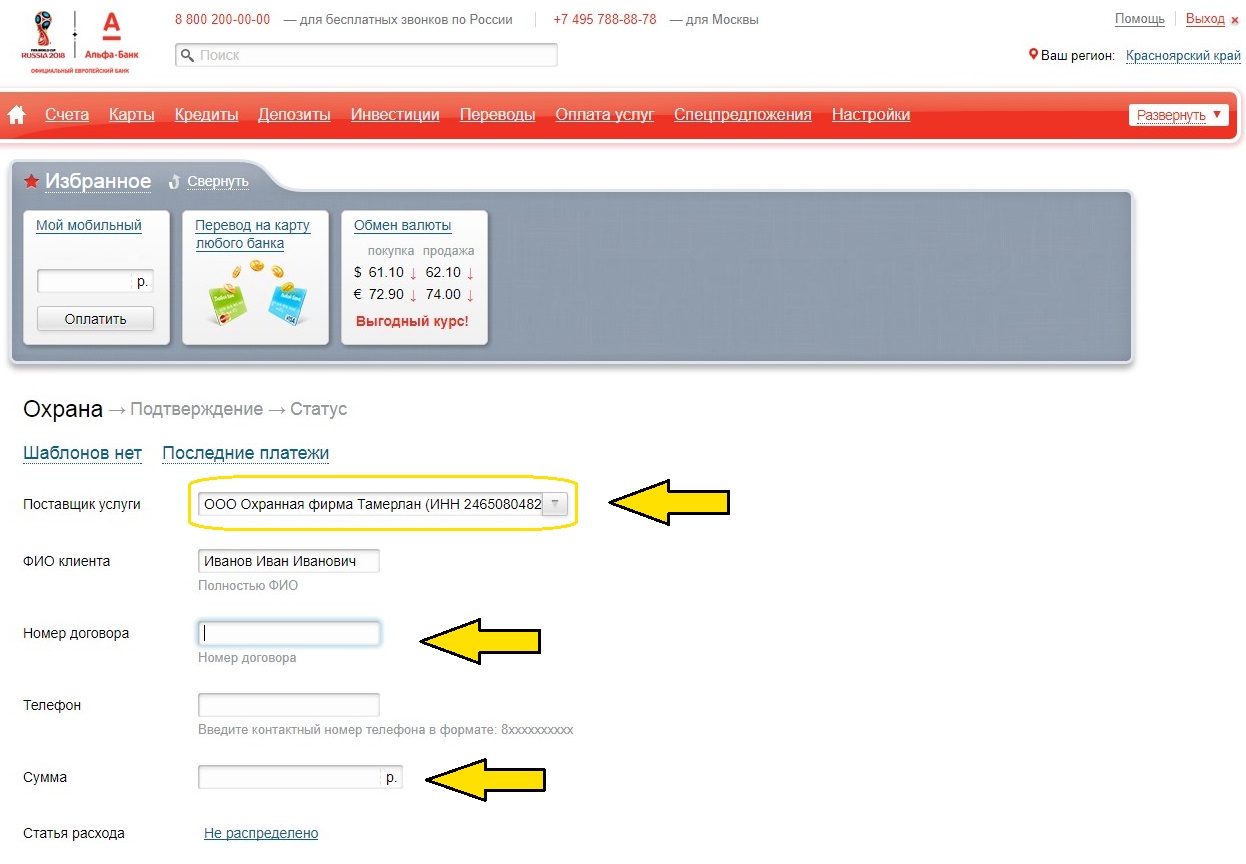This screenshot has height=864, width=1246.
Task: Click the red star Favorites icon
Action: pyautogui.click(x=31, y=181)
